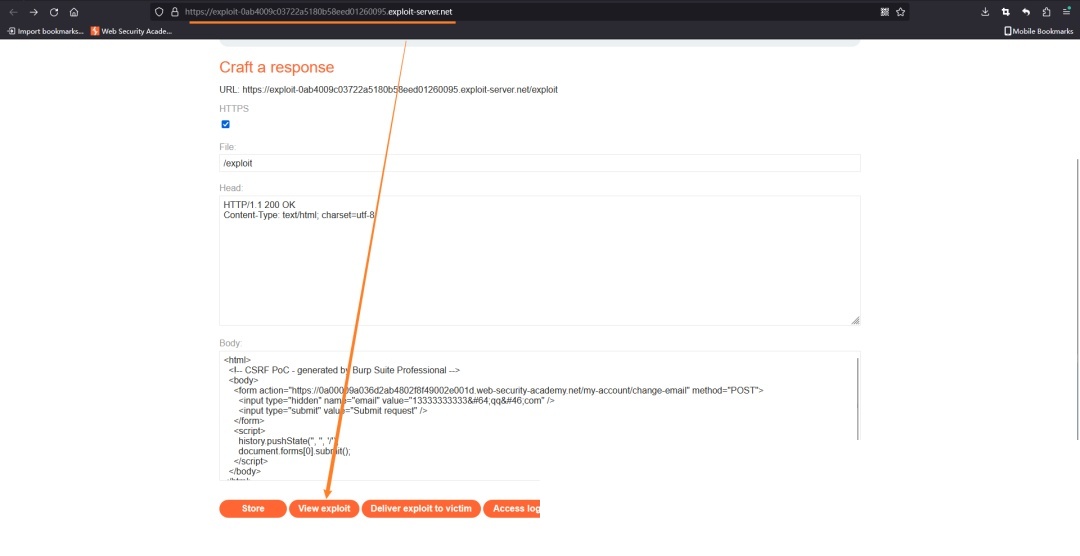Click the browser forward arrow
The height and width of the screenshot is (556, 1080).
33,12
